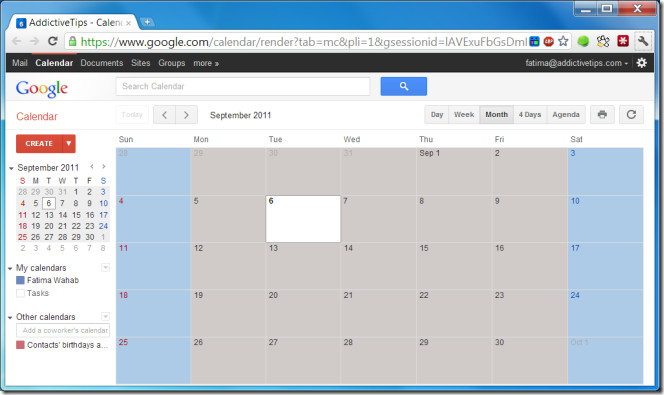Select day 24 in the mini calendar
The width and height of the screenshot is (664, 395).
click(x=103, y=226)
